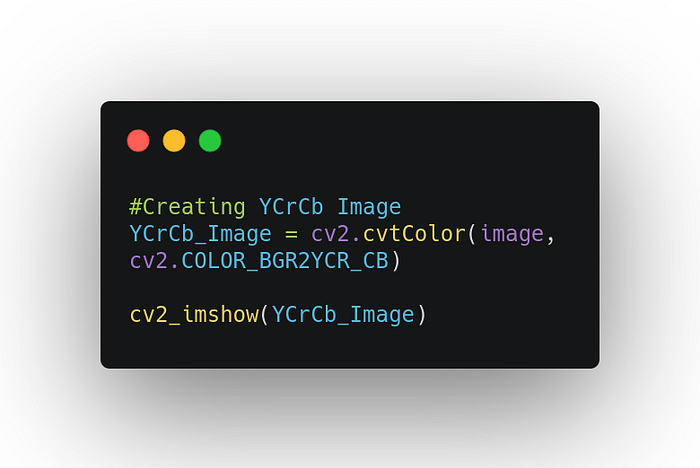Click 'YCrCb' in the comment line
The width and height of the screenshot is (700, 468).
(x=291, y=207)
